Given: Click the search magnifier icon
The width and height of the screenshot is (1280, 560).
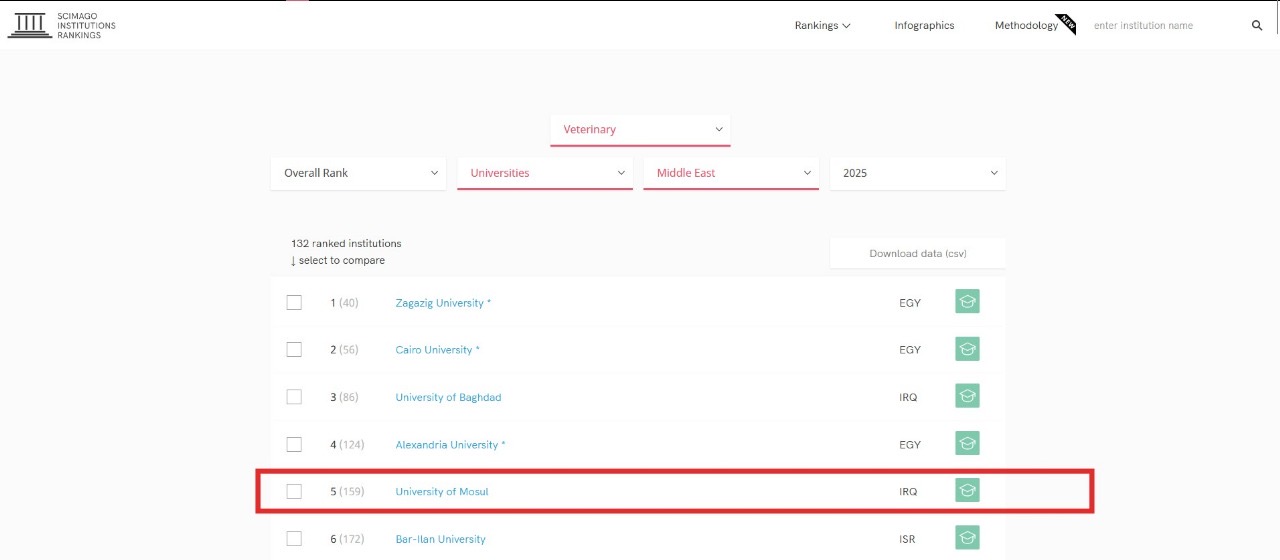Looking at the screenshot, I should [1257, 26].
